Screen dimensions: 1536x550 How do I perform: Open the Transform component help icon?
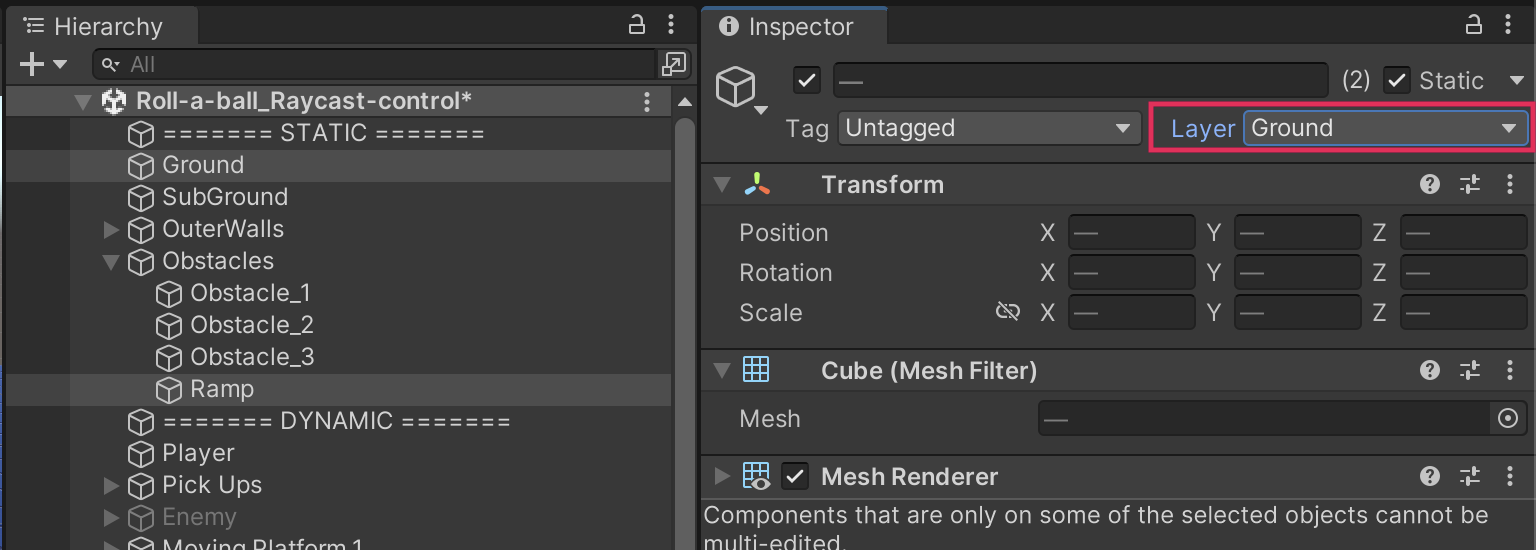[1430, 184]
